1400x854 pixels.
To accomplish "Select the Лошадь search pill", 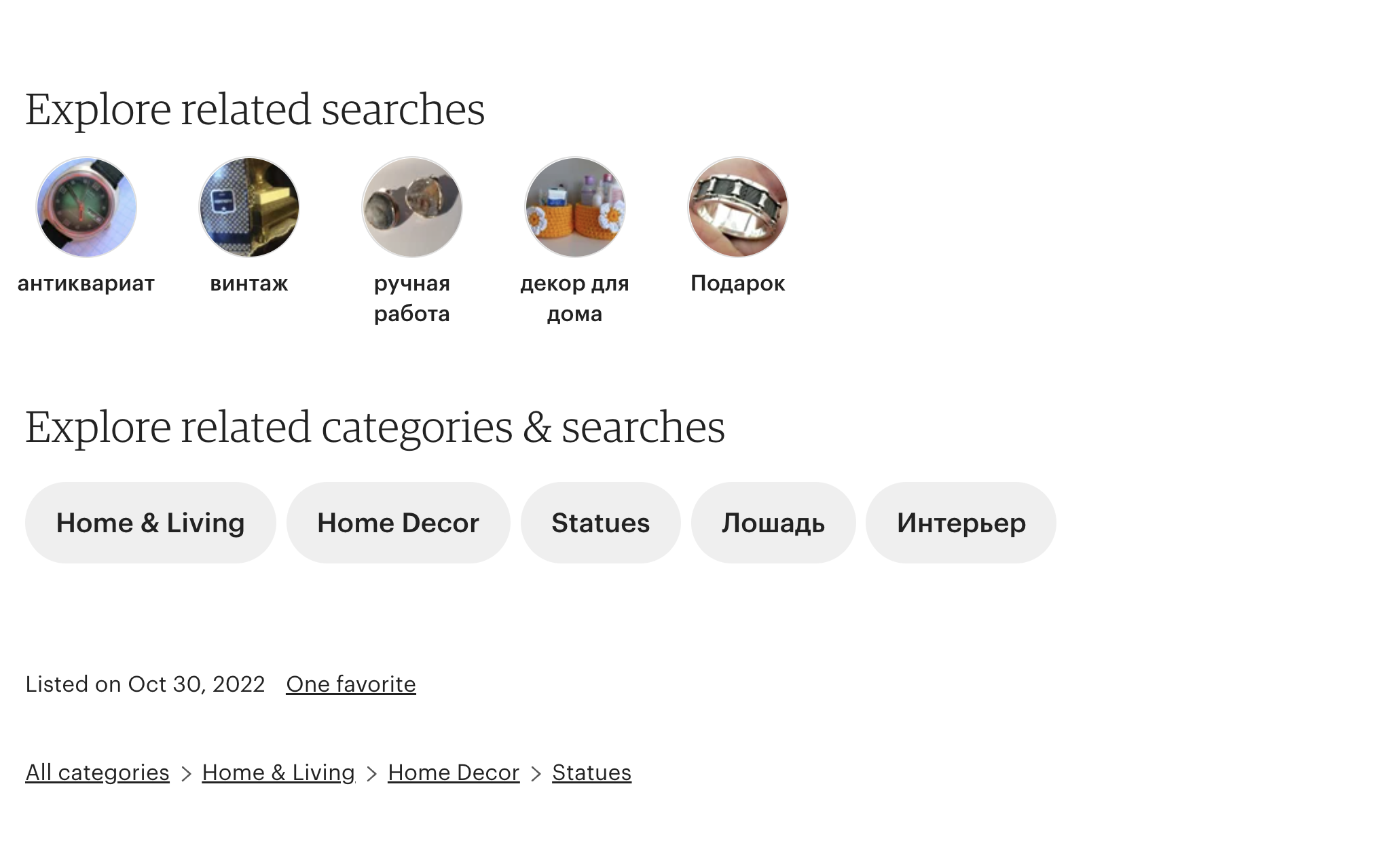I will coord(773,523).
